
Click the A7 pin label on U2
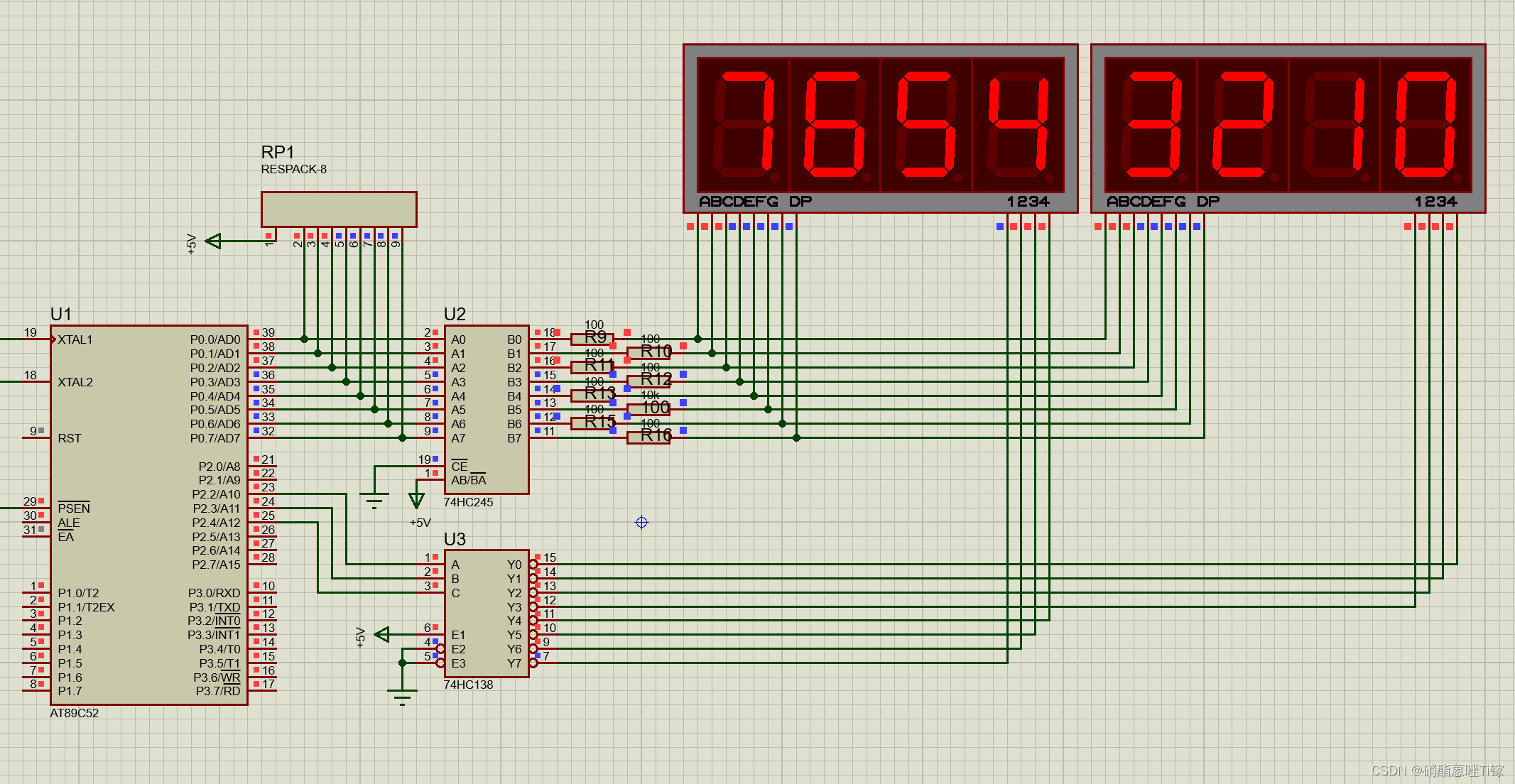(x=459, y=438)
